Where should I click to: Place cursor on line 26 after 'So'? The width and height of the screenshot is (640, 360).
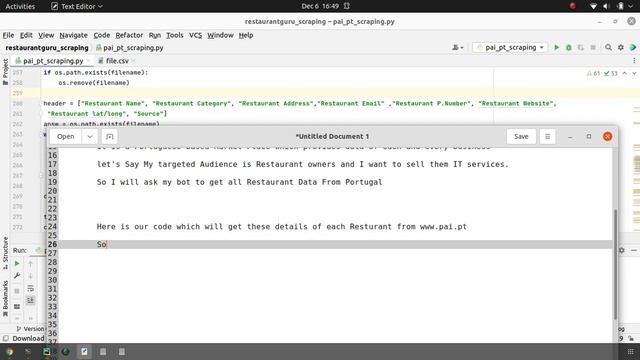point(107,244)
